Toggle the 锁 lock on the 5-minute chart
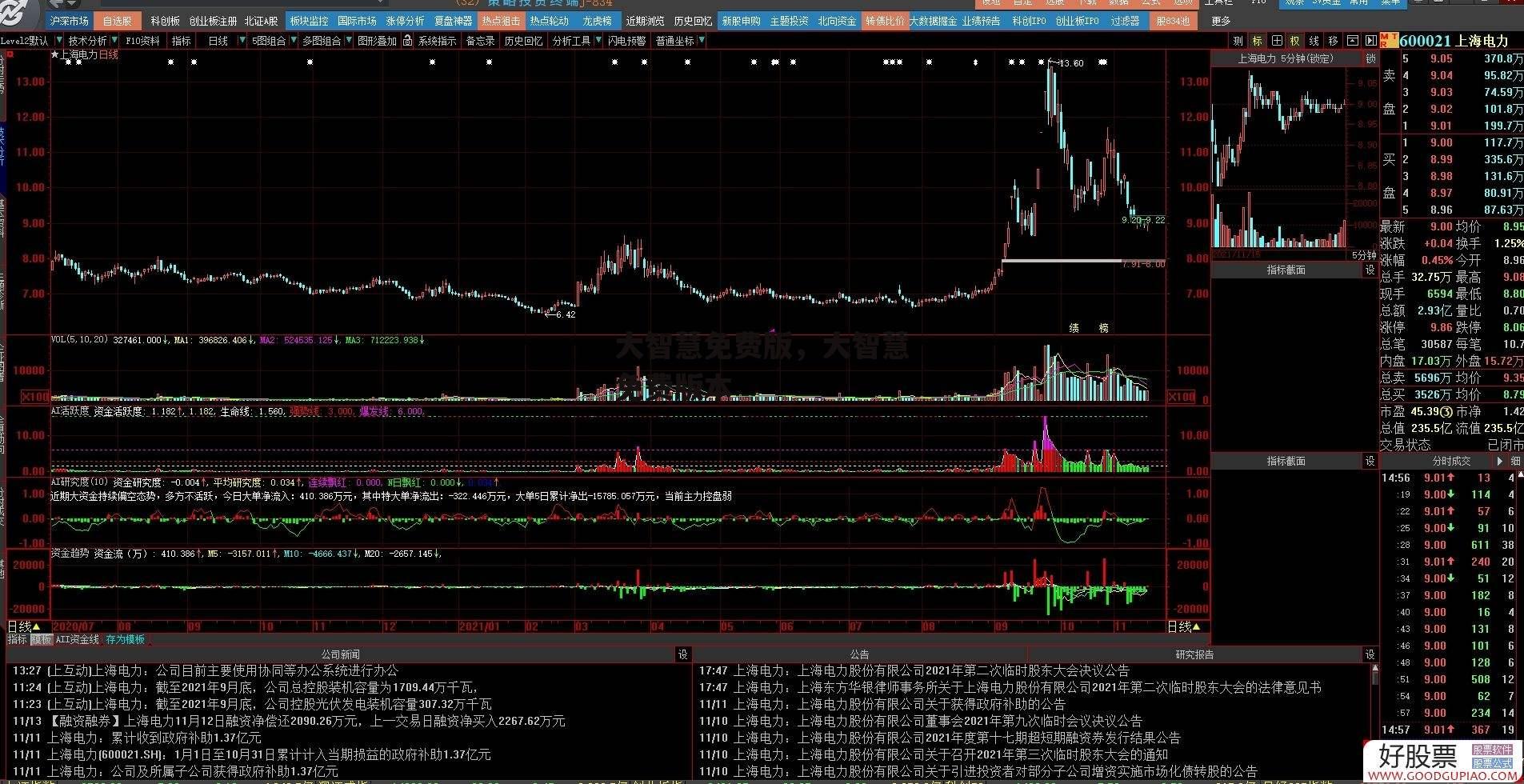This screenshot has height=784, width=1524. point(1370,58)
